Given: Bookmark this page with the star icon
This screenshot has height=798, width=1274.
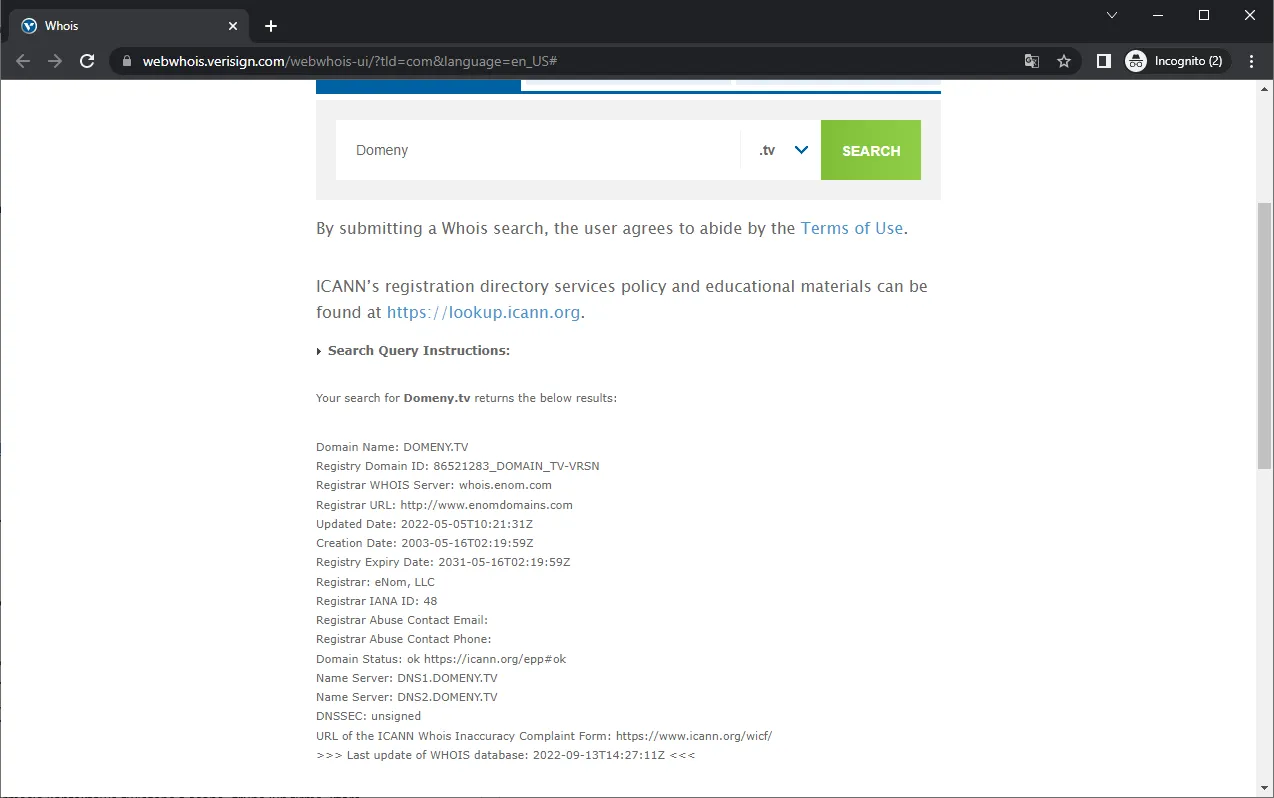Looking at the screenshot, I should click(1063, 61).
